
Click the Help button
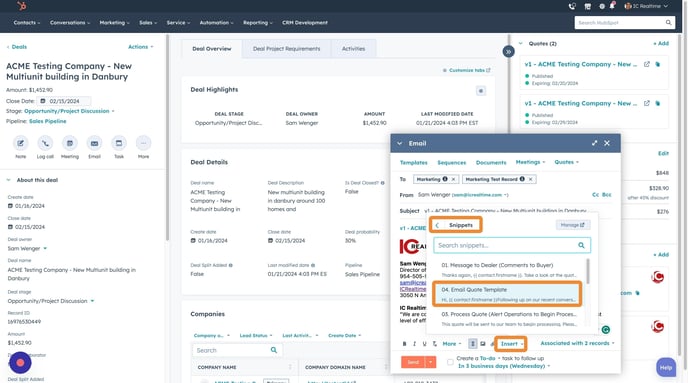(666, 368)
